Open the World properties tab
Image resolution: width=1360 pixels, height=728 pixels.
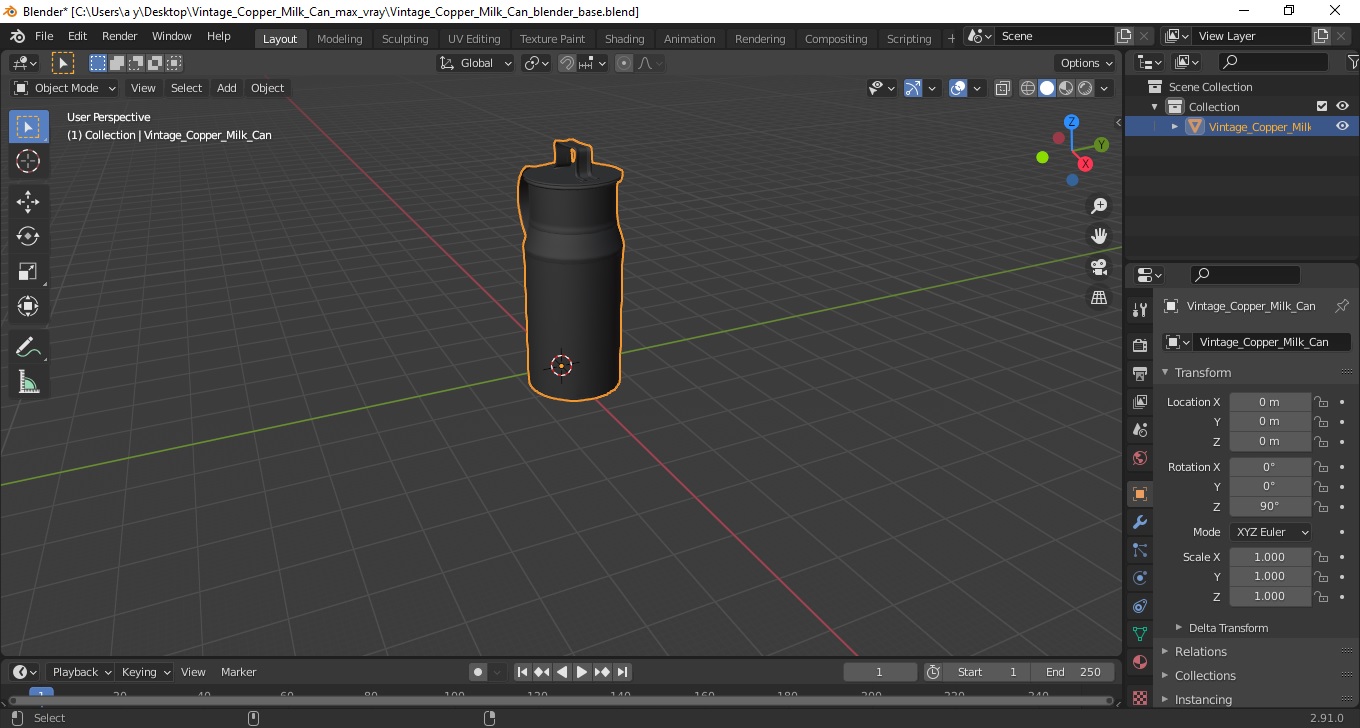[1140, 458]
